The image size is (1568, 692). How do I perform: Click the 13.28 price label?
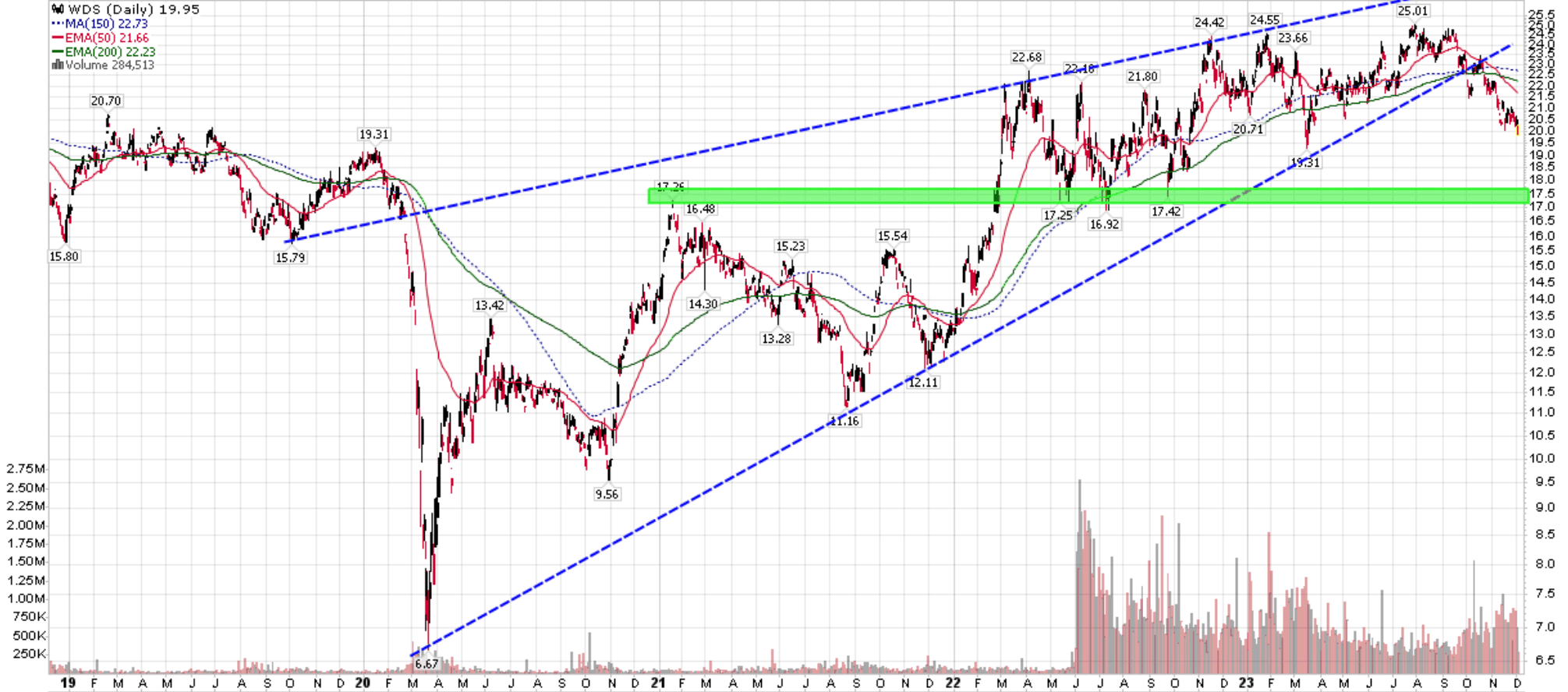[777, 339]
